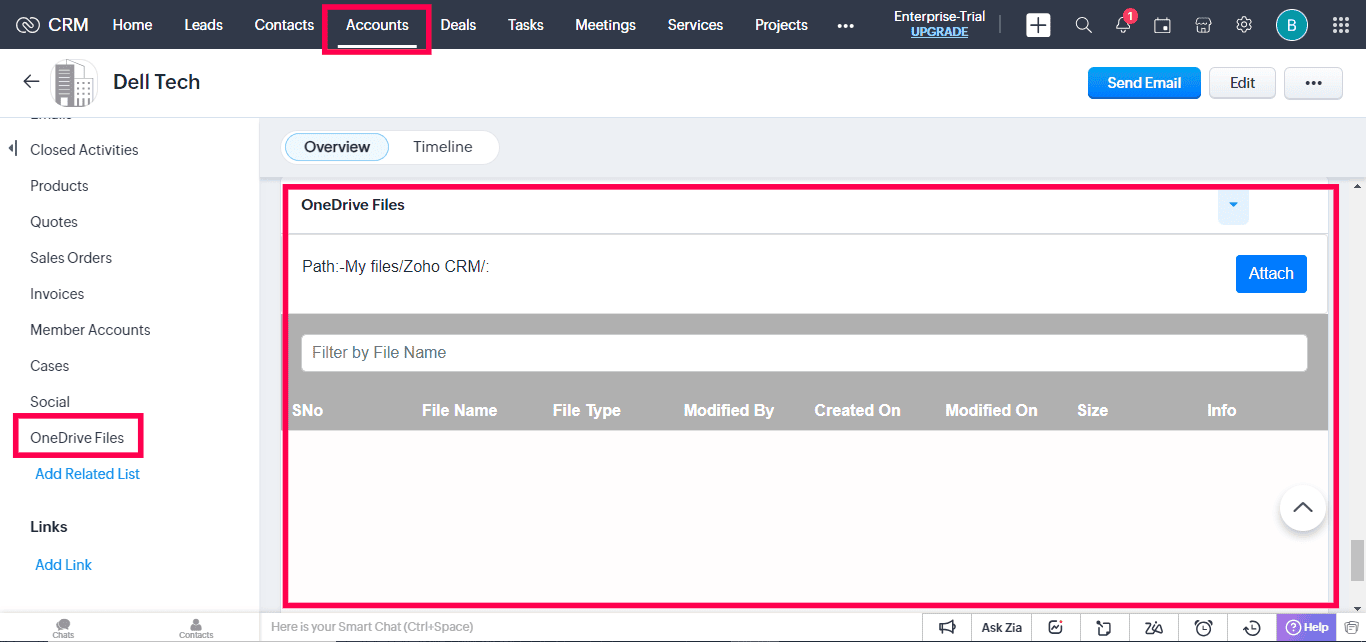Image resolution: width=1366 pixels, height=642 pixels.
Task: Open the Tasks module
Action: (525, 25)
